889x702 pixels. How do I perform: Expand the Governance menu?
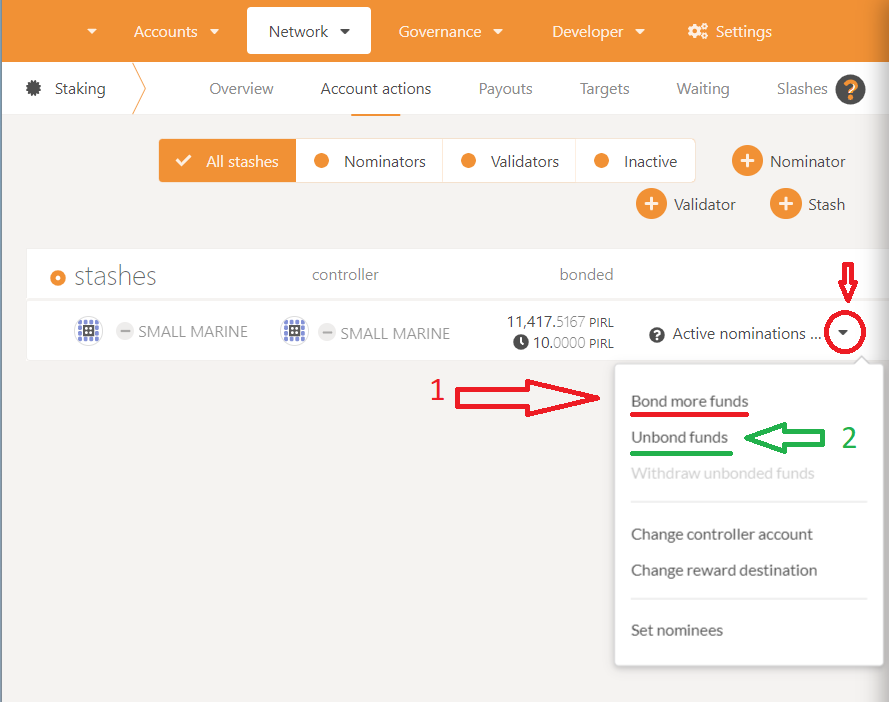[451, 31]
